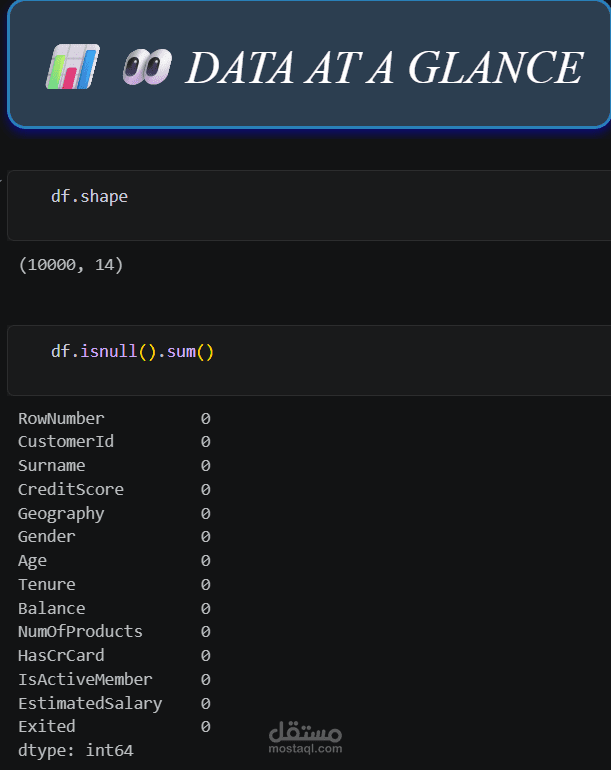Click the 'DATA AT A GLANCE' heading
The image size is (611, 770).
(x=385, y=67)
